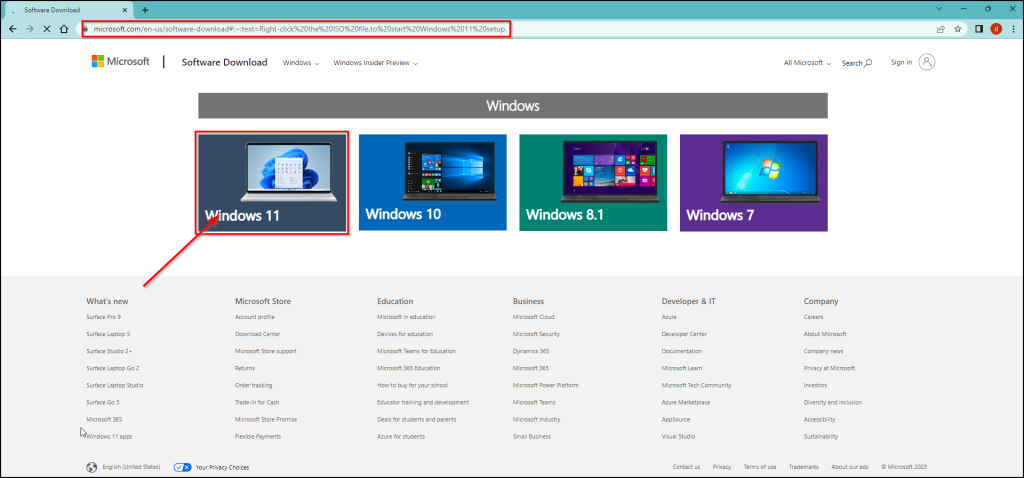This screenshot has width=1024, height=478.
Task: Expand the Windows Insider Preview menu
Action: 375,63
